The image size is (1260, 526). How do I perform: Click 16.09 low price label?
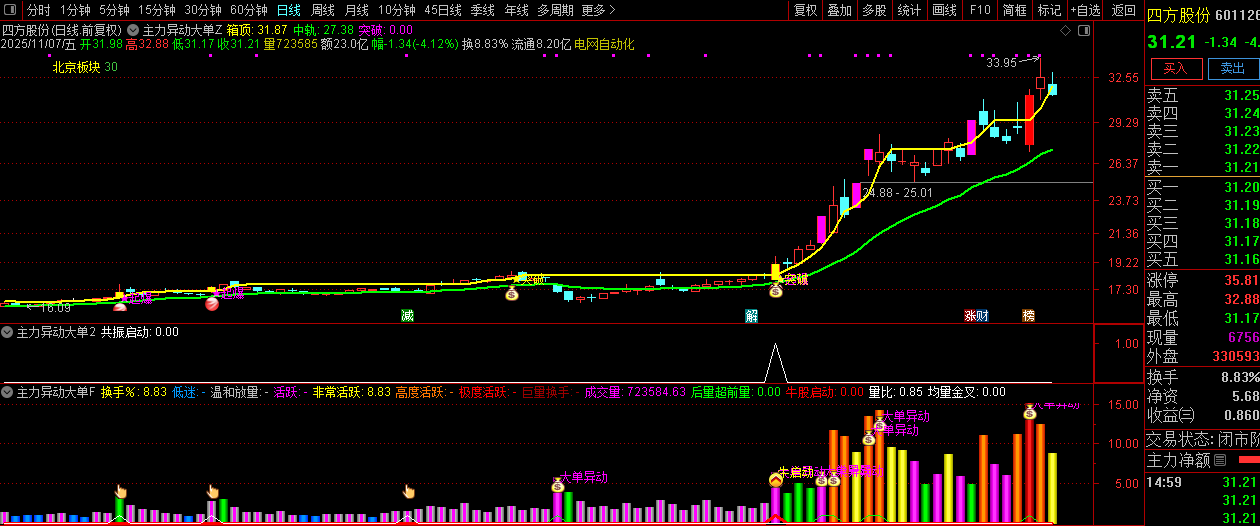coord(55,309)
